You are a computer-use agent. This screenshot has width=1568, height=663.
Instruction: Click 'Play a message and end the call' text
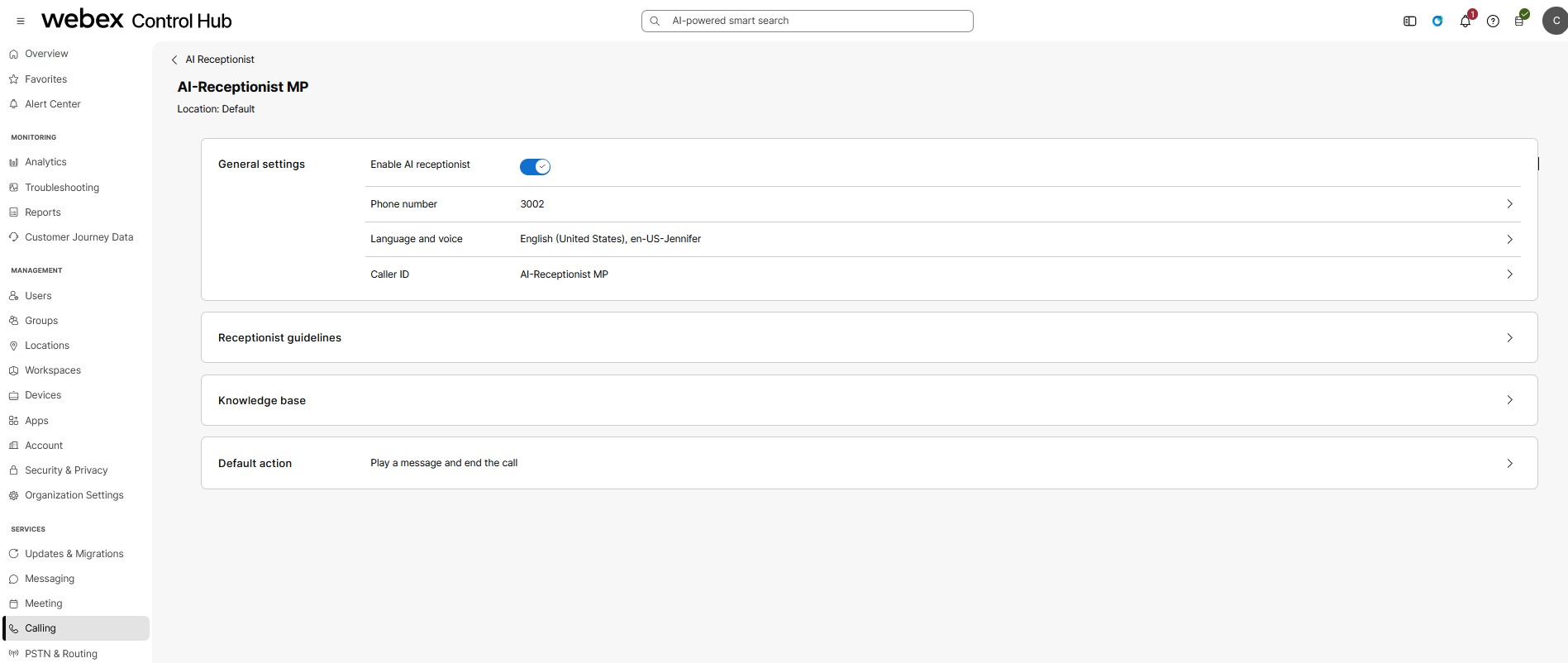444,463
